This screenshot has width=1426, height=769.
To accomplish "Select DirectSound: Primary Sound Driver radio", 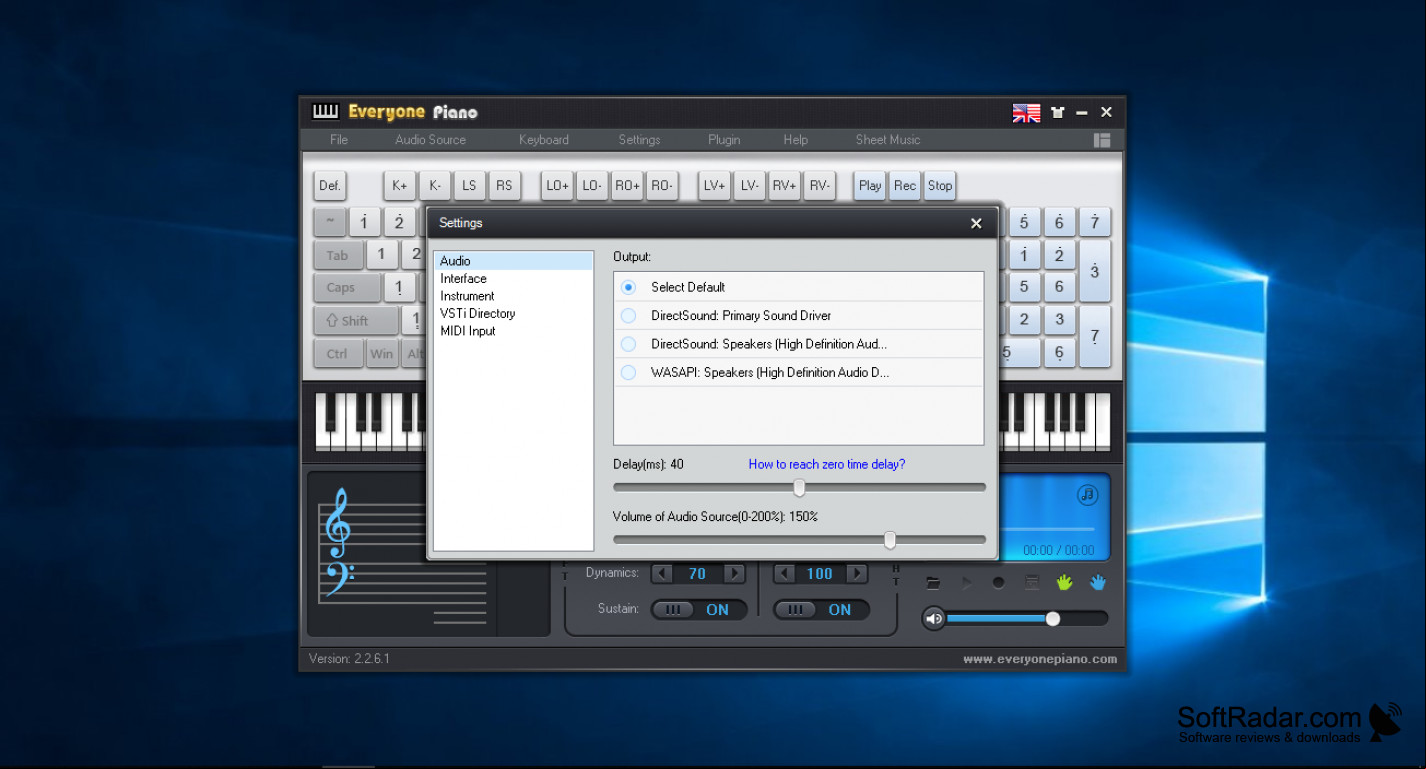I will point(628,316).
